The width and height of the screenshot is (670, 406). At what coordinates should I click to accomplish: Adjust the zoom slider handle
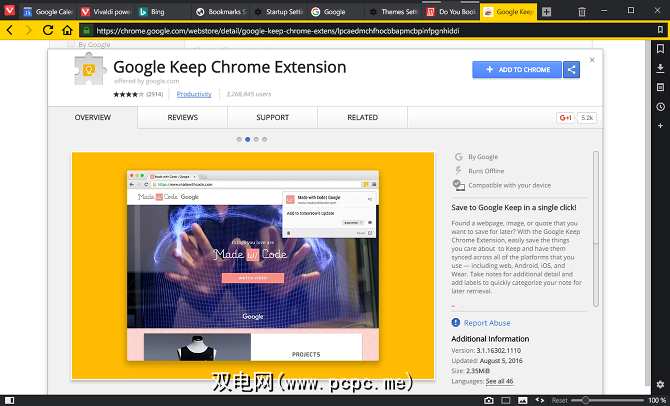click(x=586, y=400)
